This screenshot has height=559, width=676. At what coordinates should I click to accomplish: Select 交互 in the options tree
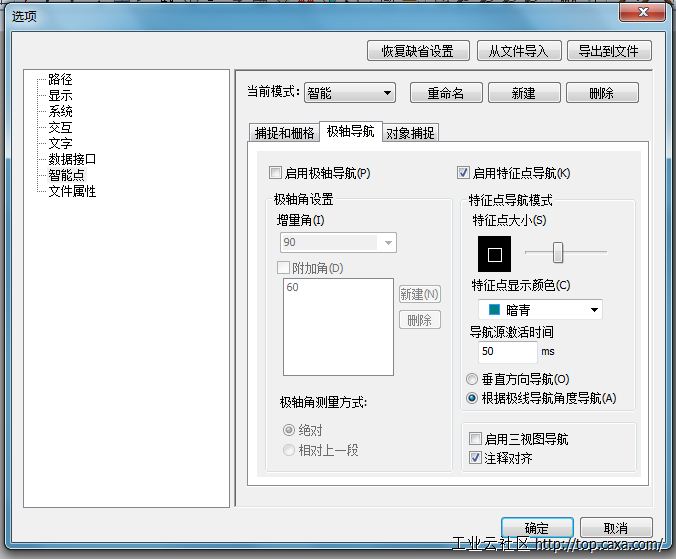[x=60, y=127]
